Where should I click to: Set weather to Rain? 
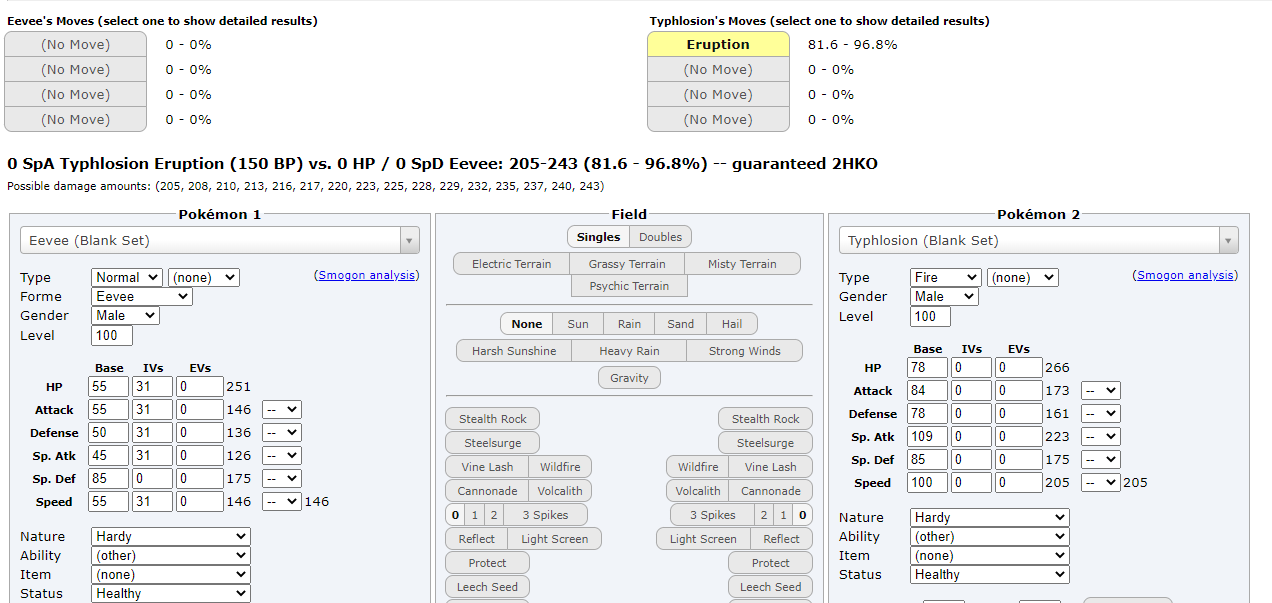point(629,324)
